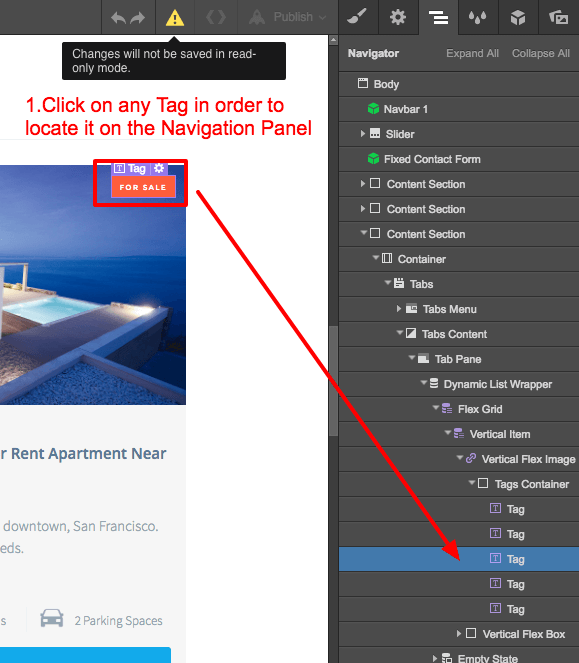The image size is (579, 663).
Task: Switch to the Navigator panel tab
Action: pyautogui.click(x=439, y=17)
